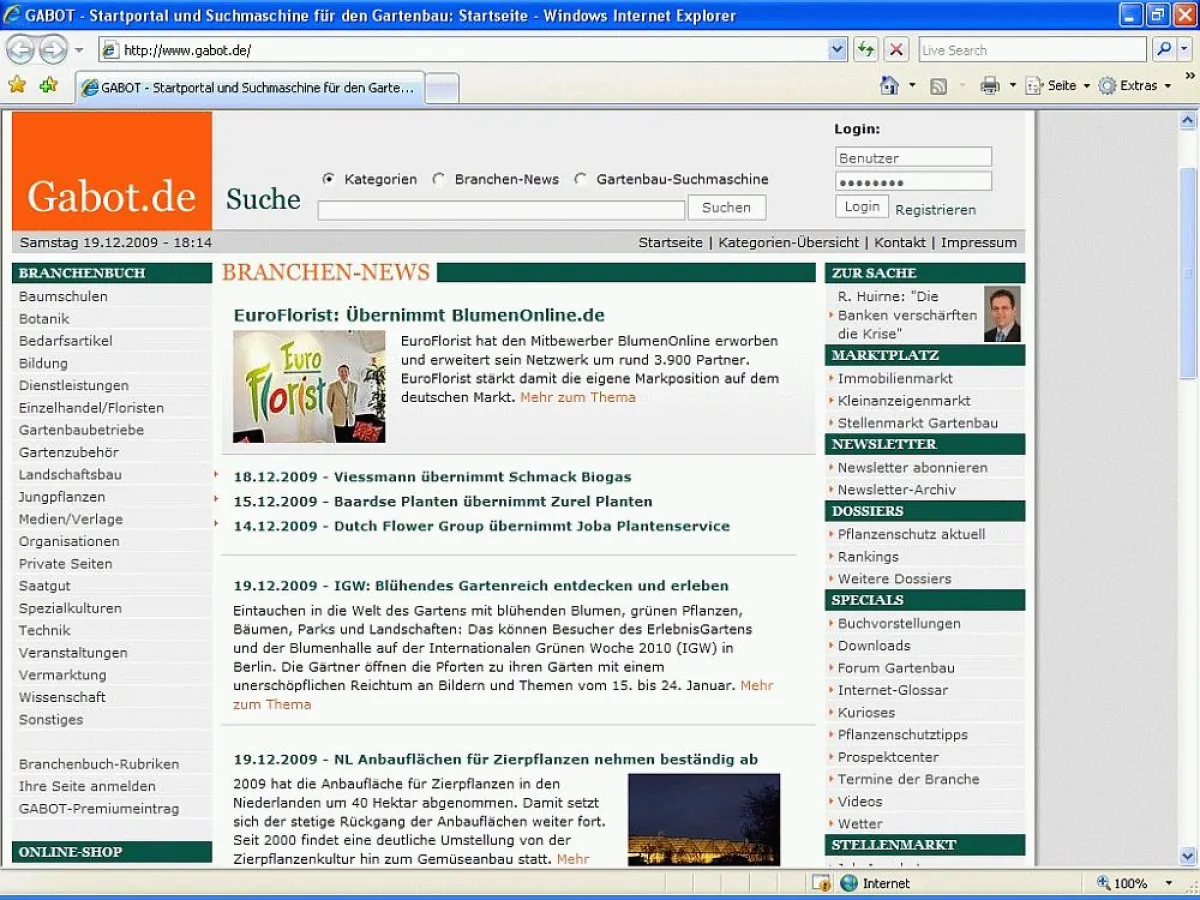Select the Branchen-News radio option
The height and width of the screenshot is (900, 1200).
point(439,180)
